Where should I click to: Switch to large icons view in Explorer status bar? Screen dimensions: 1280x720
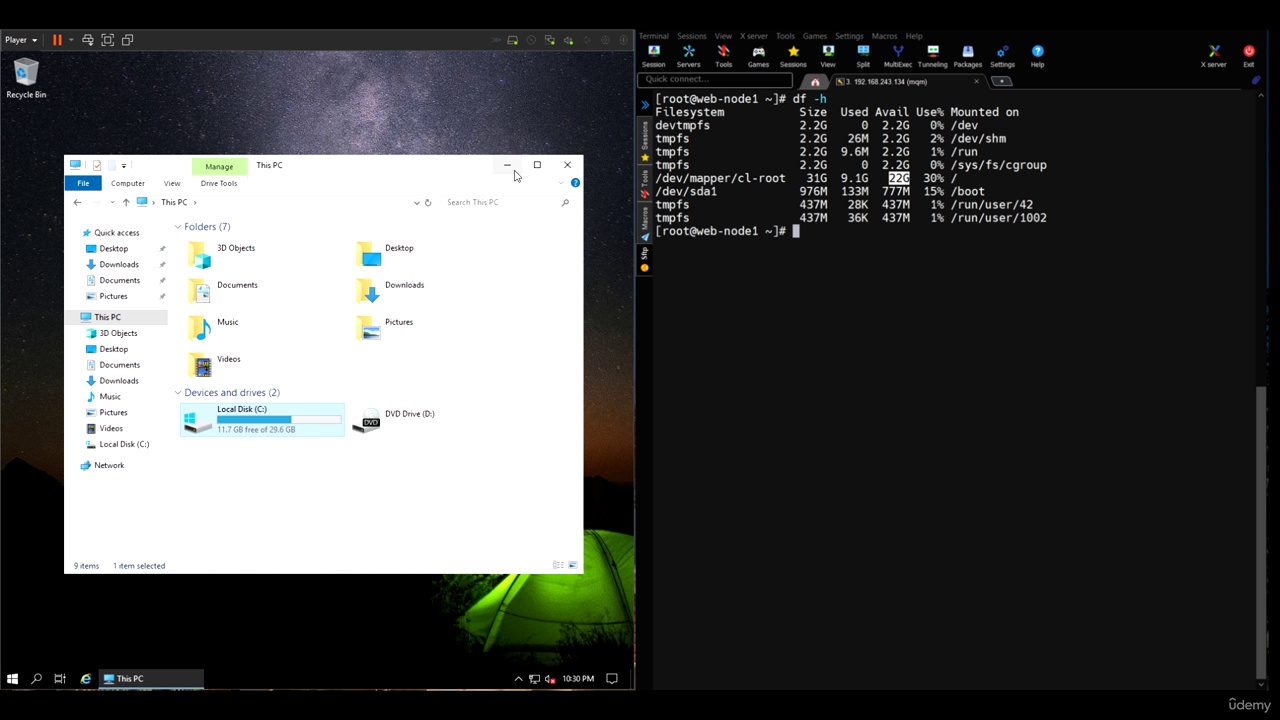[x=573, y=566]
